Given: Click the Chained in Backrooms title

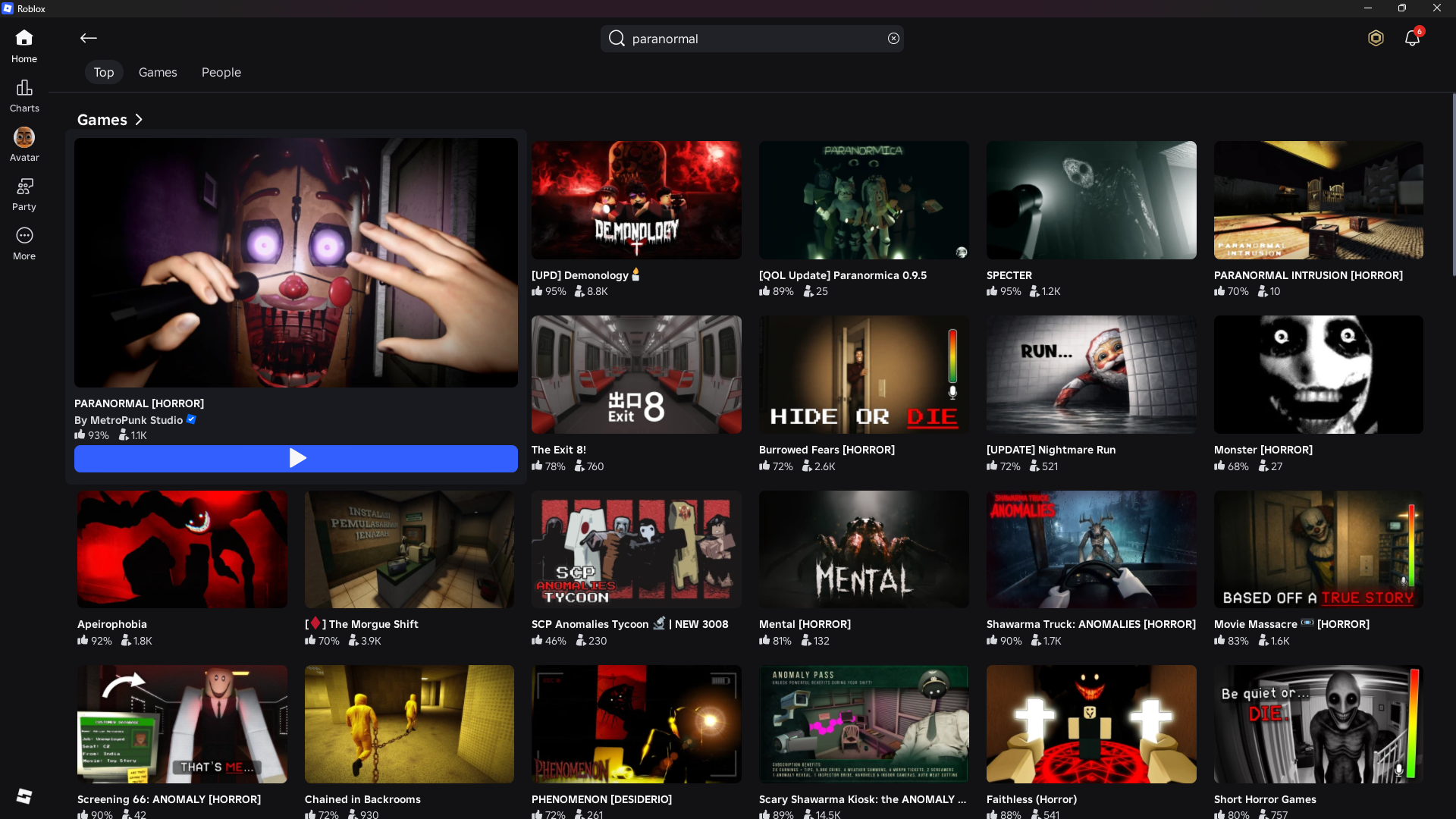Looking at the screenshot, I should [362, 799].
